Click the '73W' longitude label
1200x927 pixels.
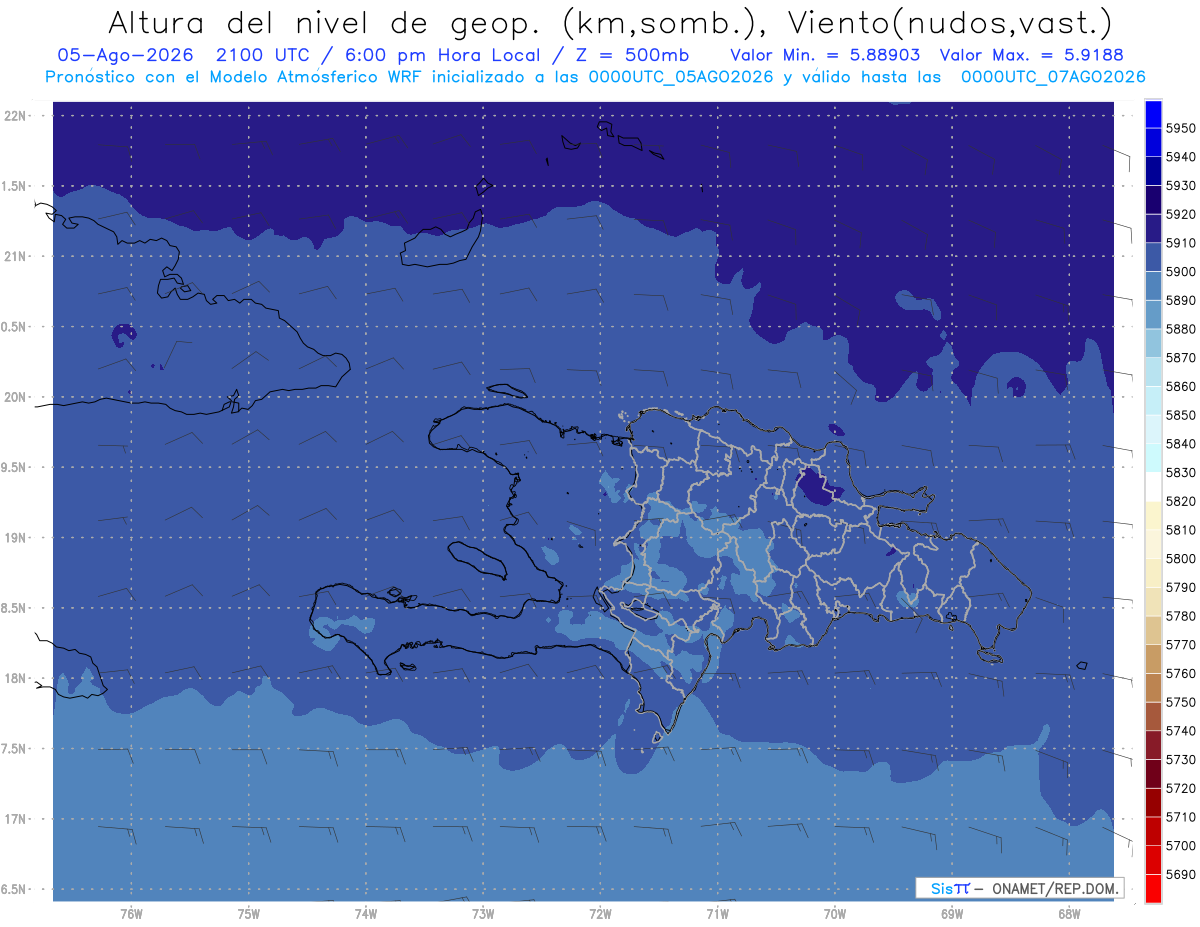click(483, 914)
